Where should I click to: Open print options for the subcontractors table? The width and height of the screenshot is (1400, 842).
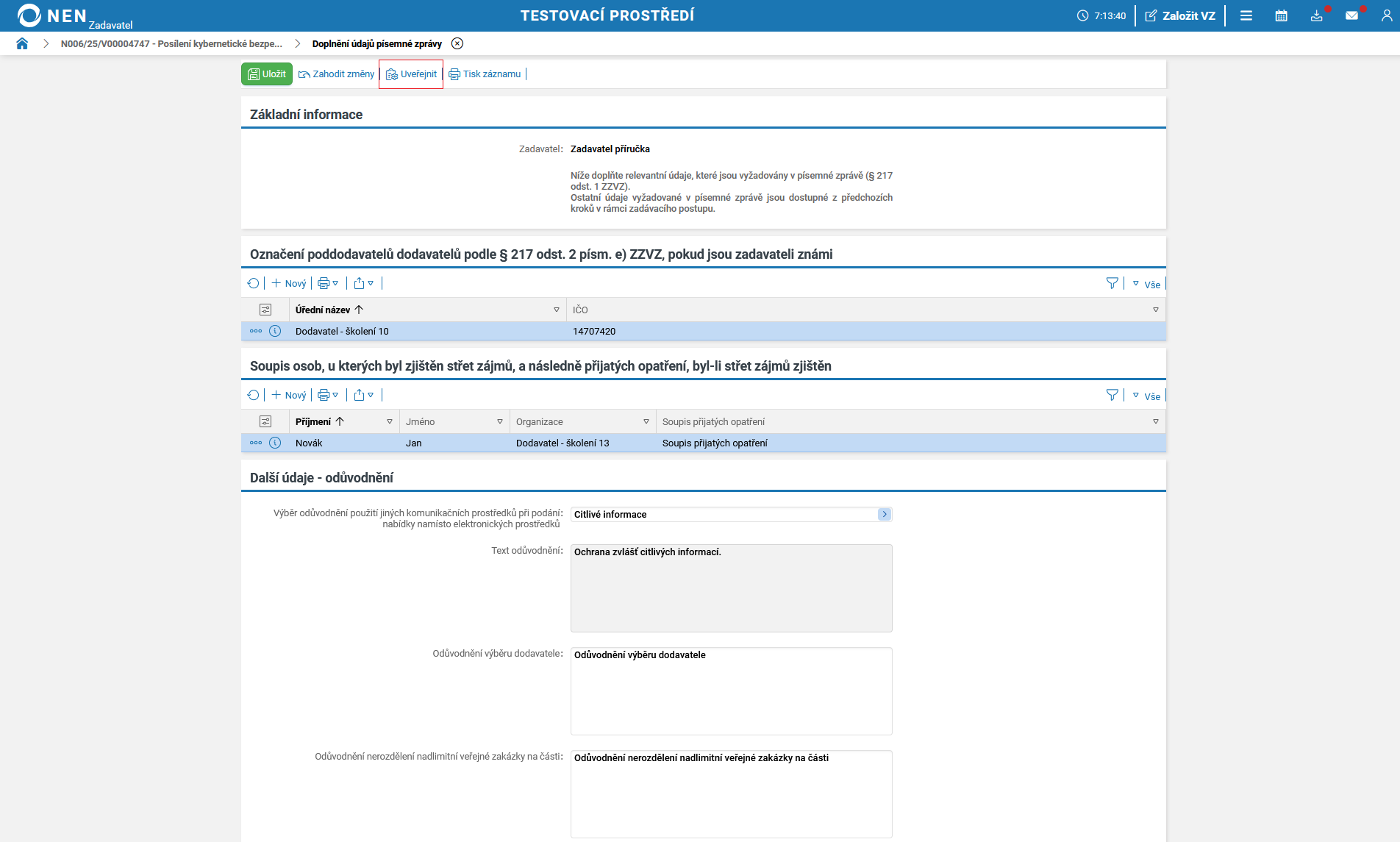[328, 283]
